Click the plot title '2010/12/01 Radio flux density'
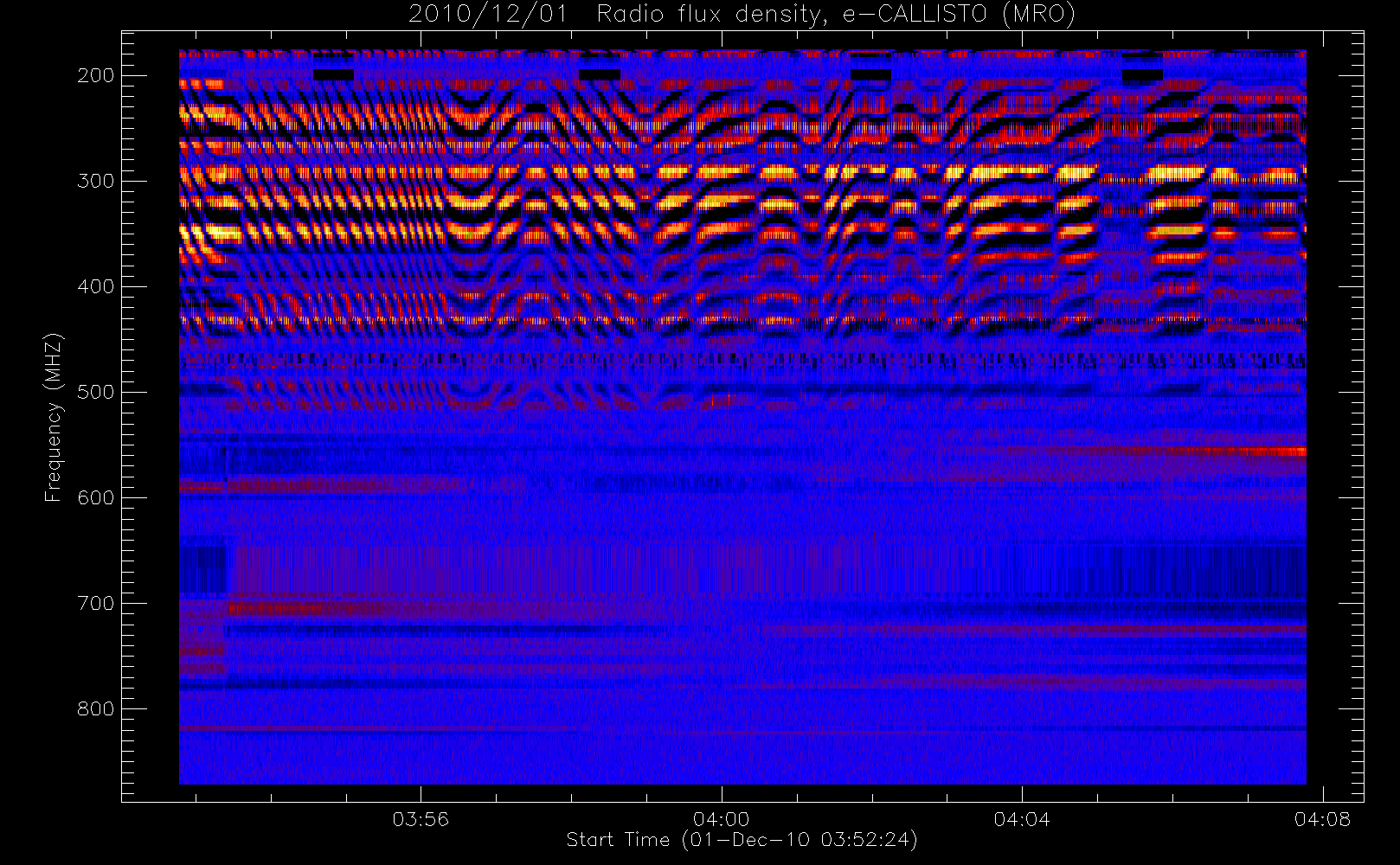This screenshot has height=865, width=1400. click(742, 14)
